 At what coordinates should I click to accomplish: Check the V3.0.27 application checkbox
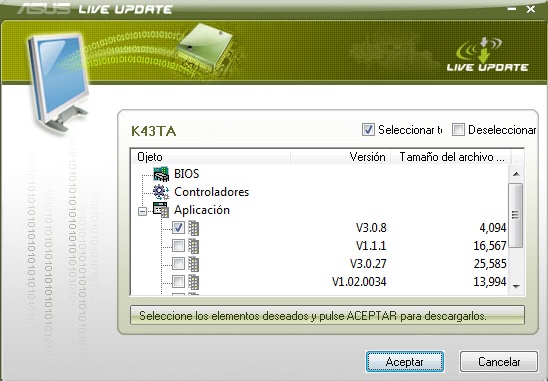tap(178, 264)
